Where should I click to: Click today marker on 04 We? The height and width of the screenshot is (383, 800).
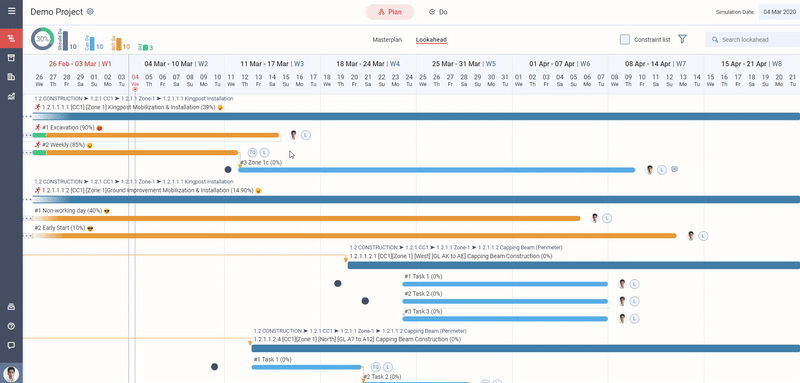(135, 89)
